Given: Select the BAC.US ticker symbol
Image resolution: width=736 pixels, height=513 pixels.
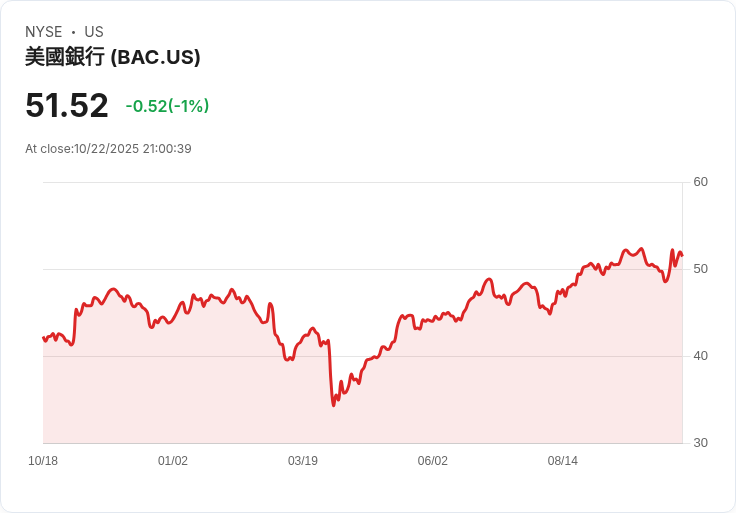Looking at the screenshot, I should (155, 57).
